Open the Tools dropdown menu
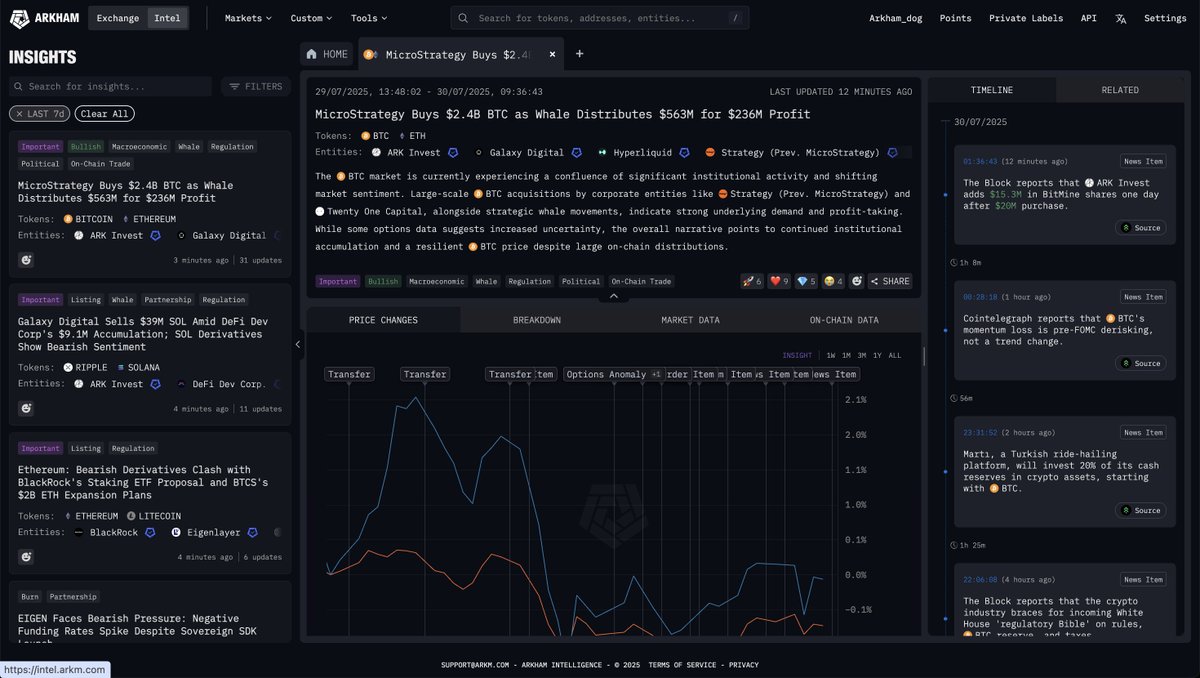This screenshot has width=1200, height=678. 369,18
